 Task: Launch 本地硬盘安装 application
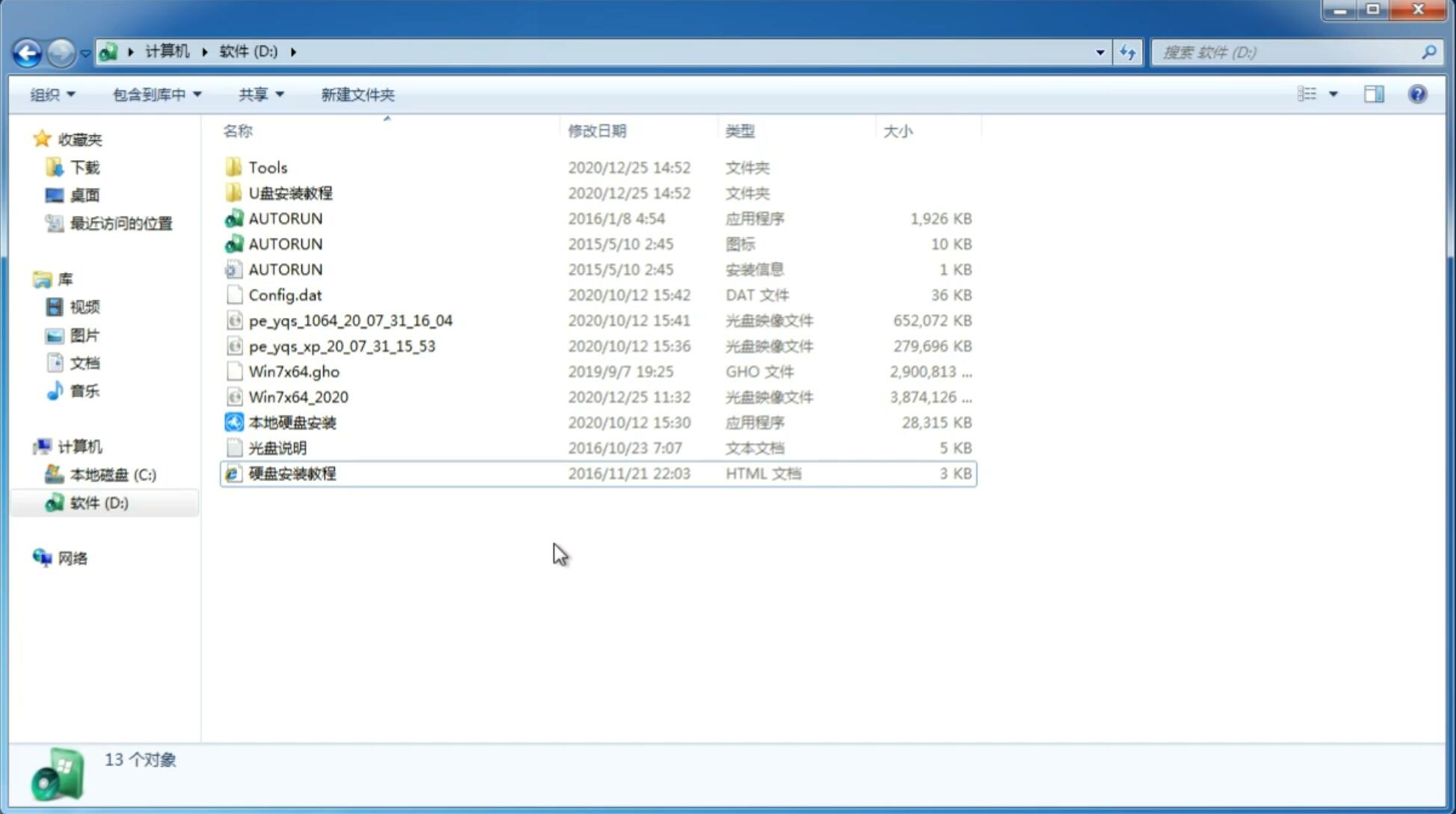[x=292, y=422]
